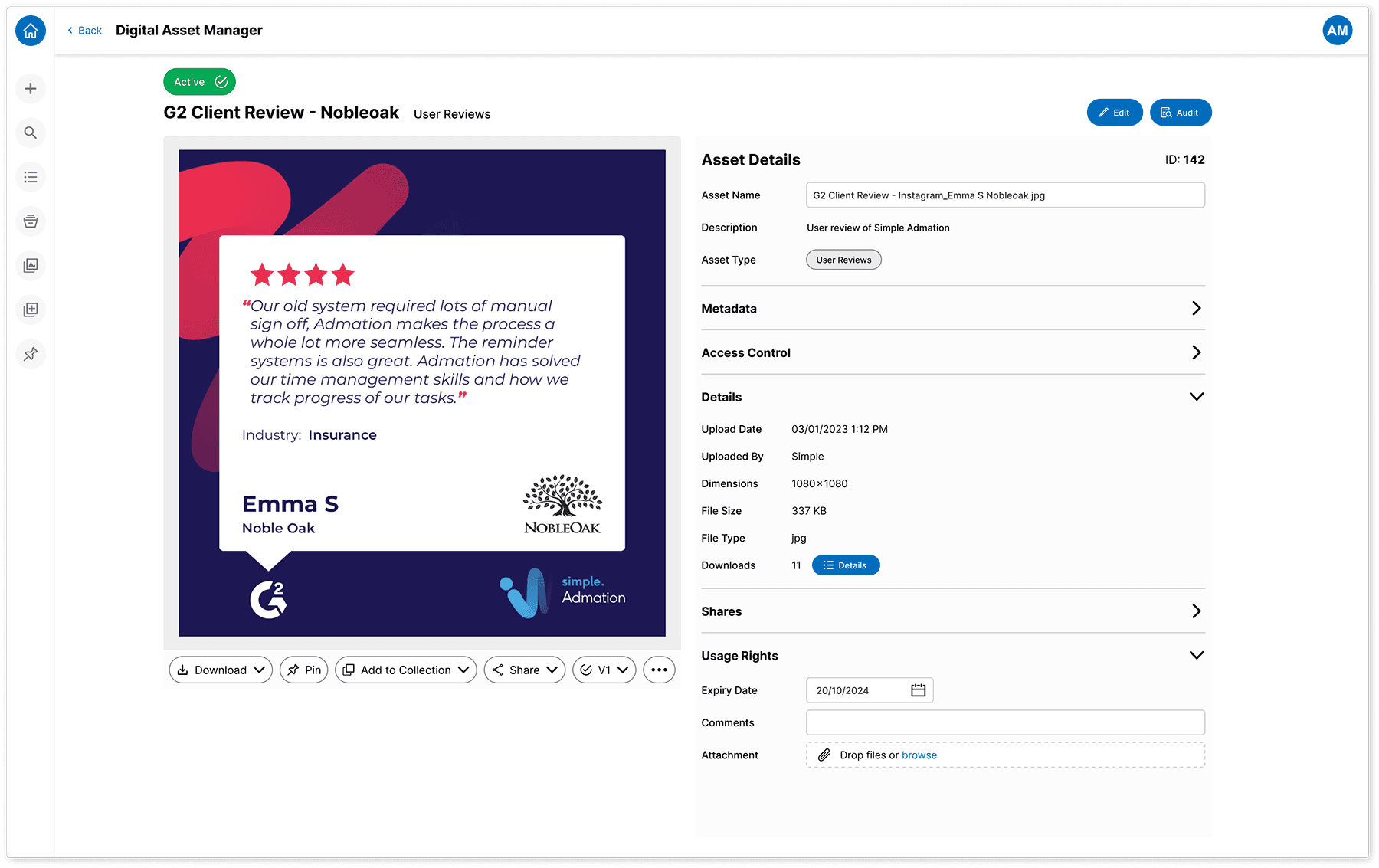This screenshot has width=1379, height=868.
Task: Open the Expiry Date calendar picker
Action: (x=917, y=689)
